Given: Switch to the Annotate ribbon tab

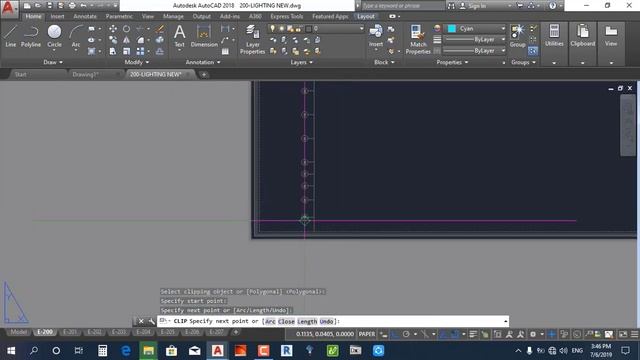Looking at the screenshot, I should (x=85, y=16).
